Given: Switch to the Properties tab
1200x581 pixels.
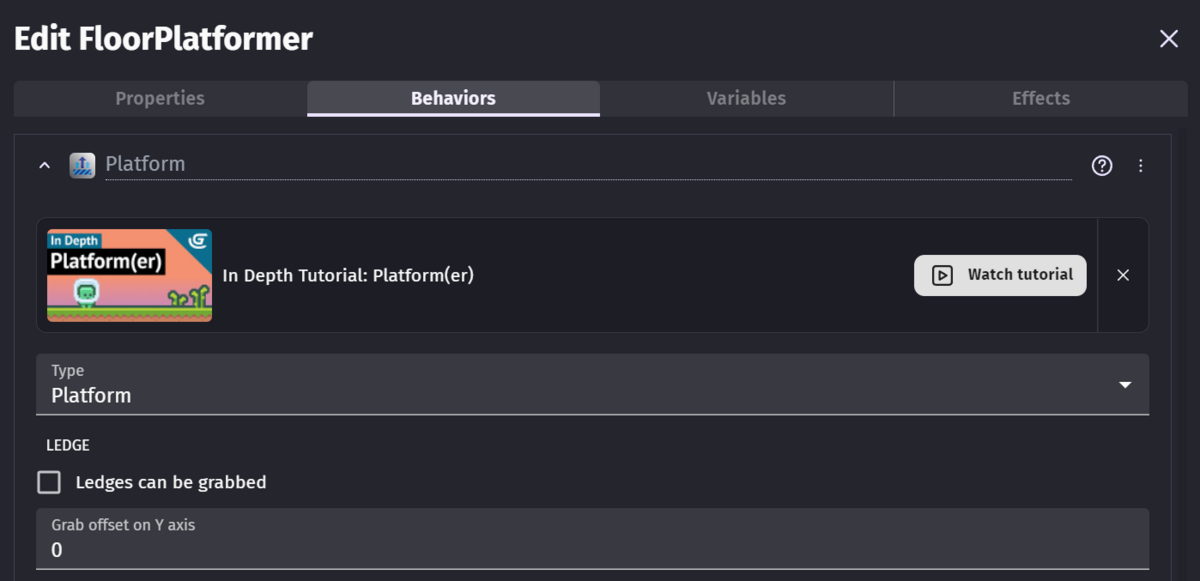Looking at the screenshot, I should click(x=160, y=99).
